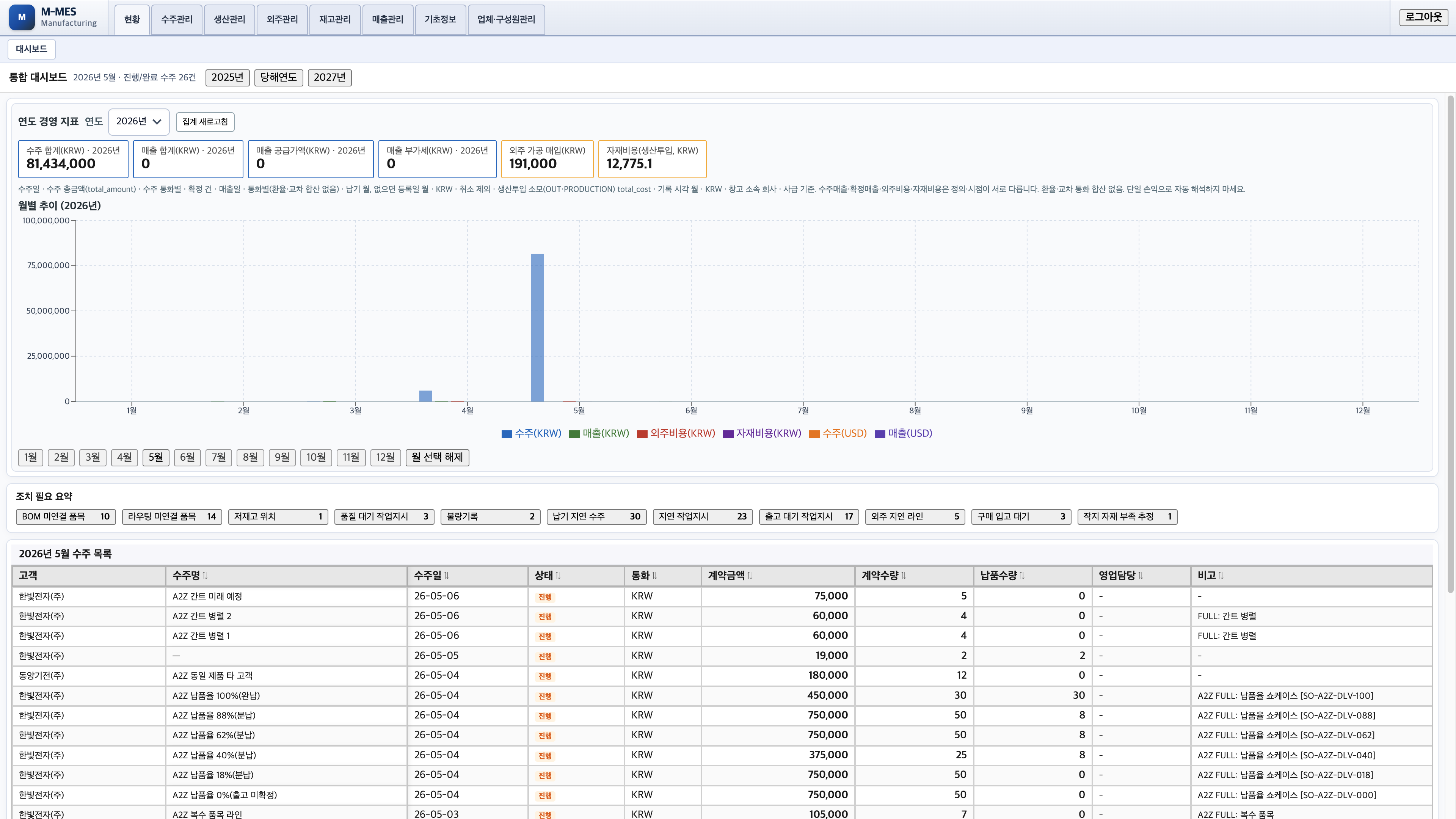Open the 기초정보 main tab
Image resolution: width=1456 pixels, height=819 pixels.
(x=440, y=20)
